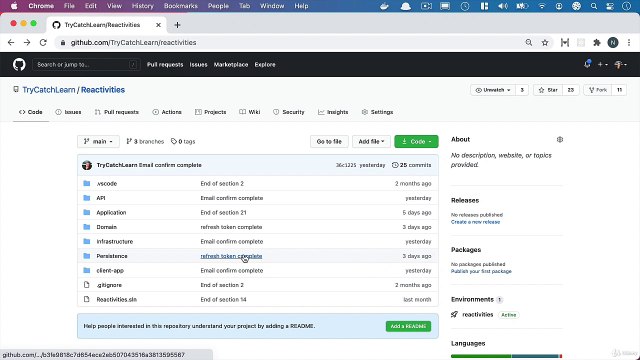Click the macOS volume icon
Screen dimensions: 640x360
coord(503,6)
